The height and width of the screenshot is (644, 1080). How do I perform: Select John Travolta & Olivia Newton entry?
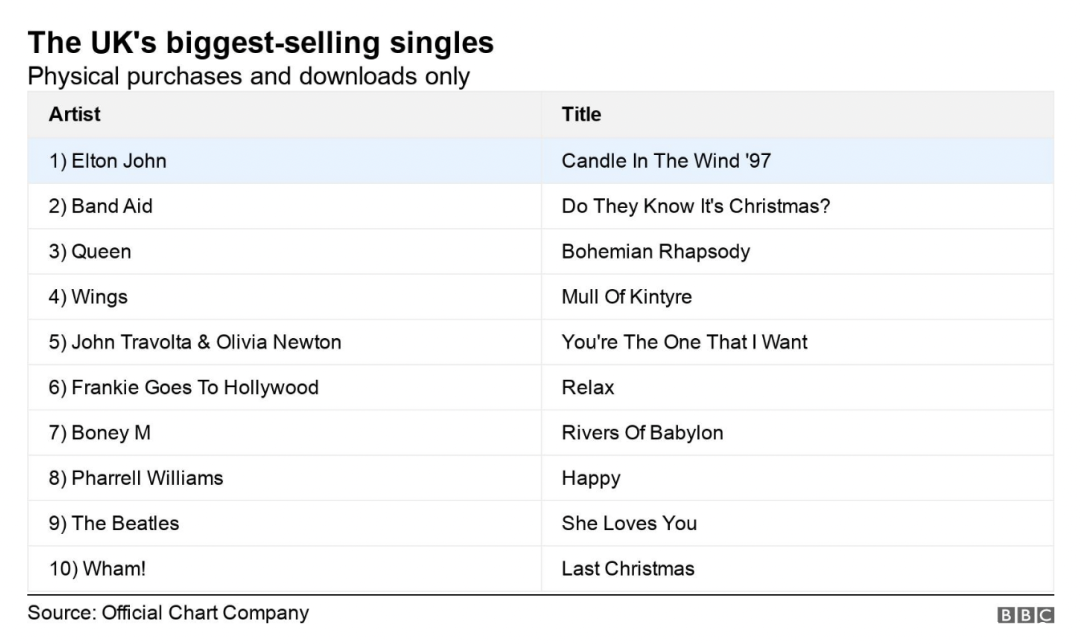click(195, 342)
